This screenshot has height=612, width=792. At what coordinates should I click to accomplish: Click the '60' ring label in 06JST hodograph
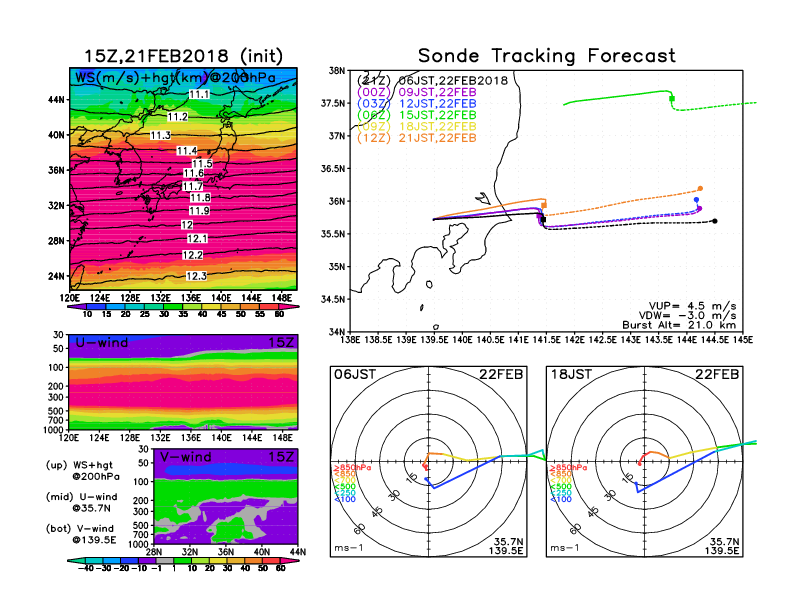(360, 529)
